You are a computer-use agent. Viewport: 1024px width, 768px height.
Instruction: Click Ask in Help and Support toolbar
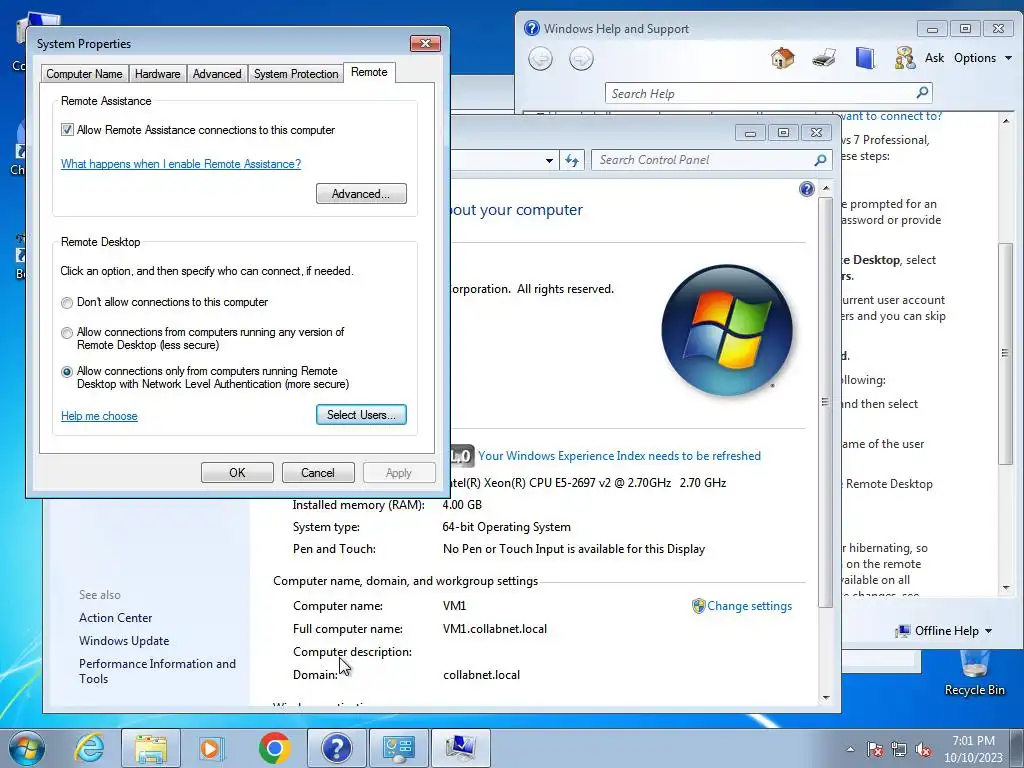pos(934,58)
